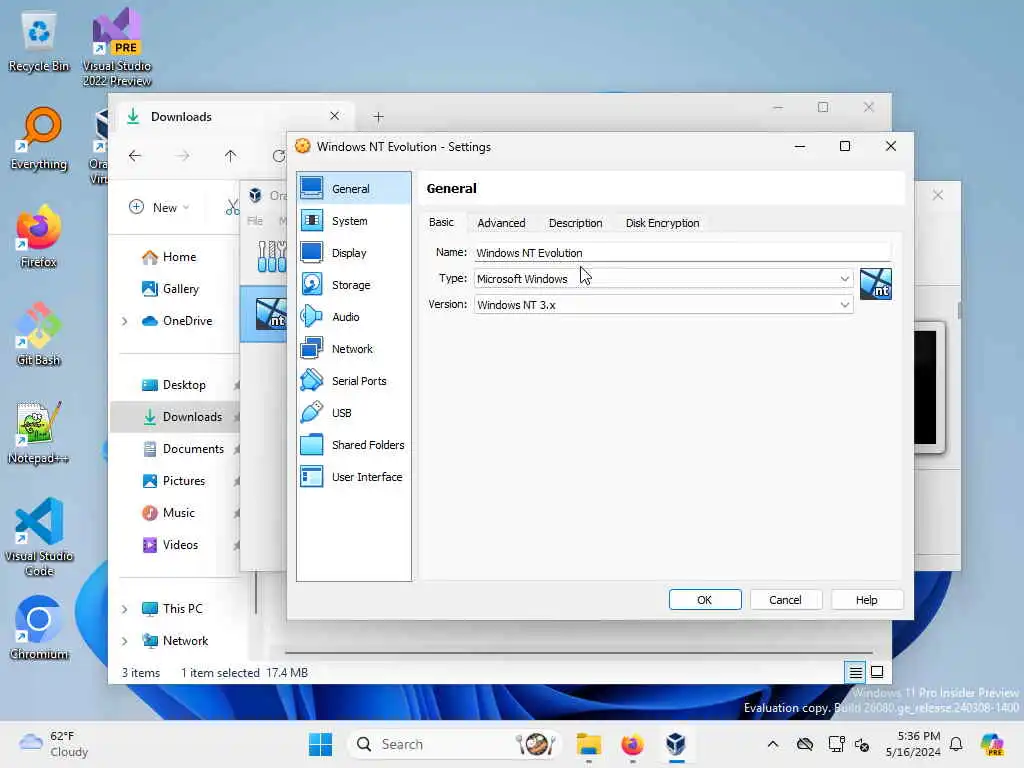Image resolution: width=1024 pixels, height=768 pixels.
Task: Expand Network node in Explorer sidebar
Action: [124, 641]
